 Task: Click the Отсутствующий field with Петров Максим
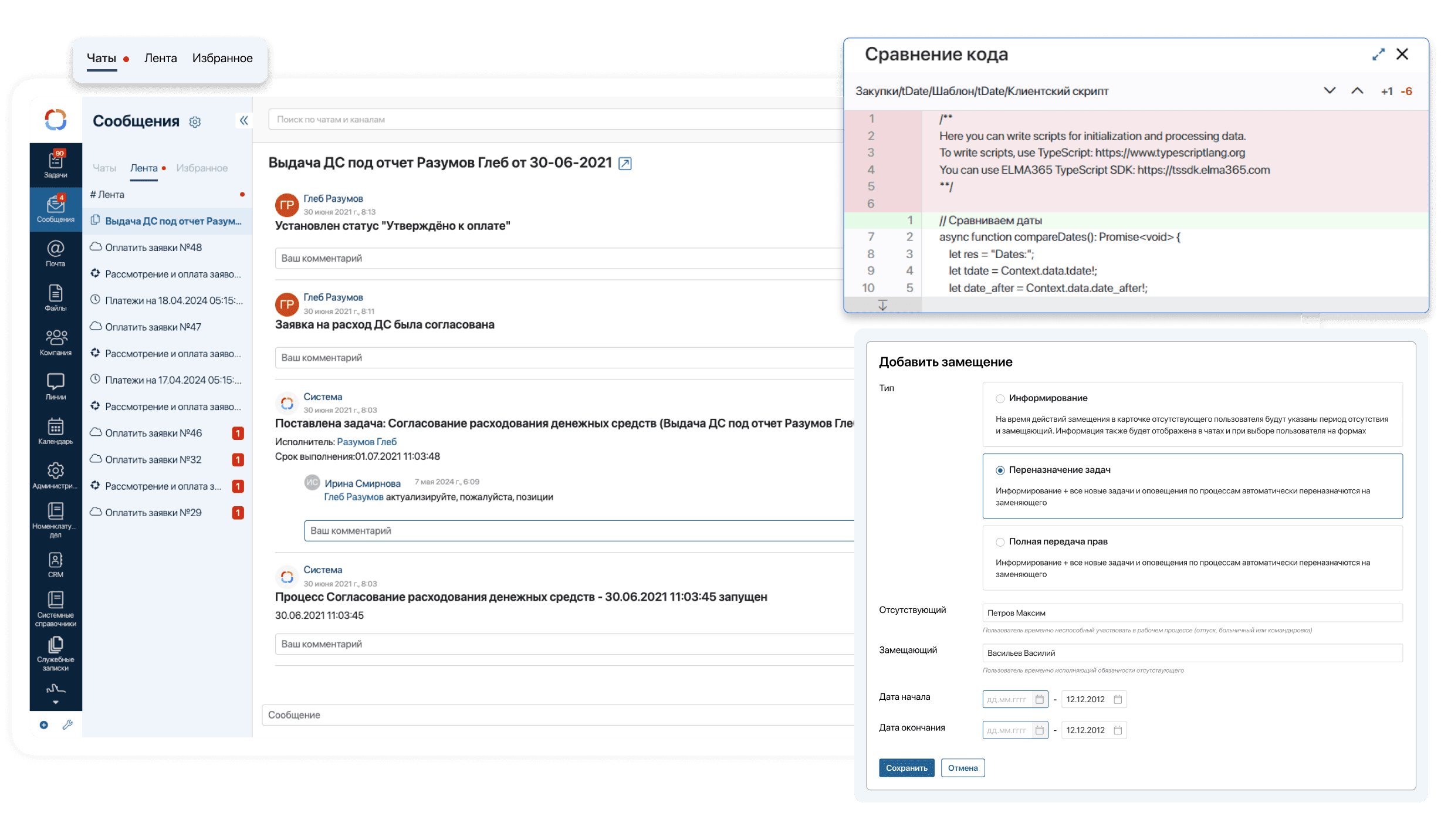tap(1192, 613)
